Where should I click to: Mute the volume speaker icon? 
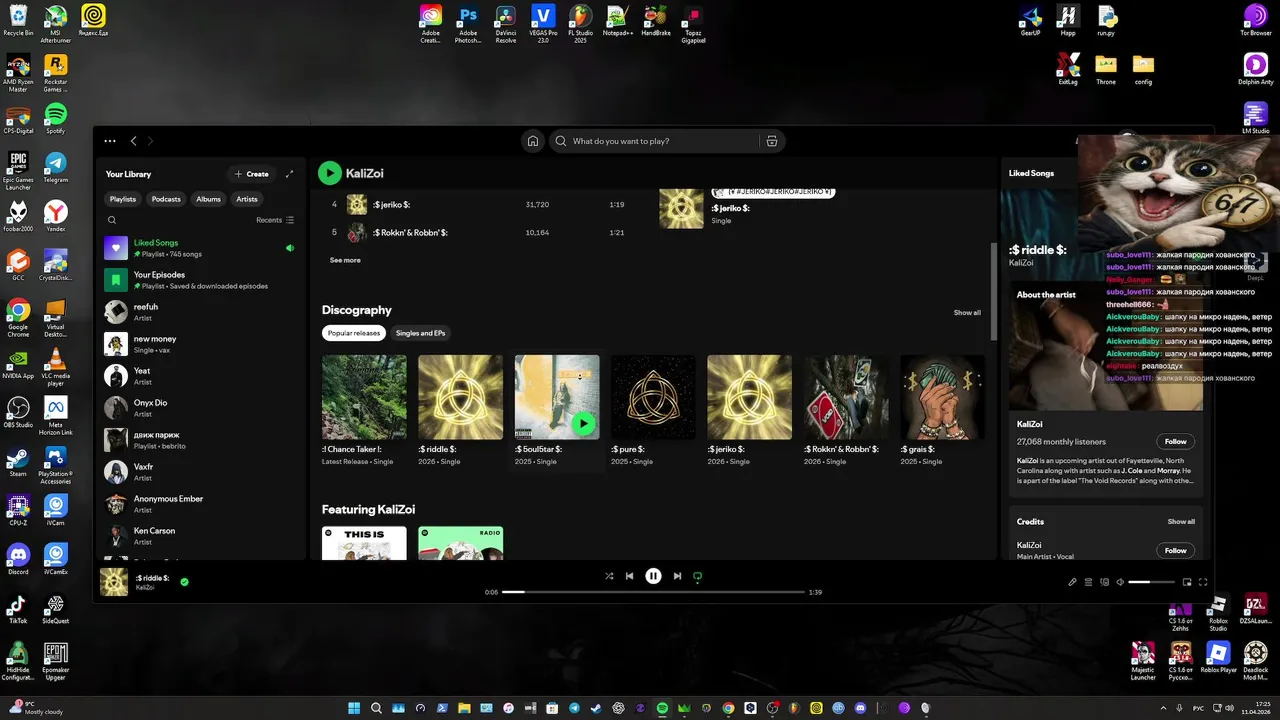[1120, 582]
